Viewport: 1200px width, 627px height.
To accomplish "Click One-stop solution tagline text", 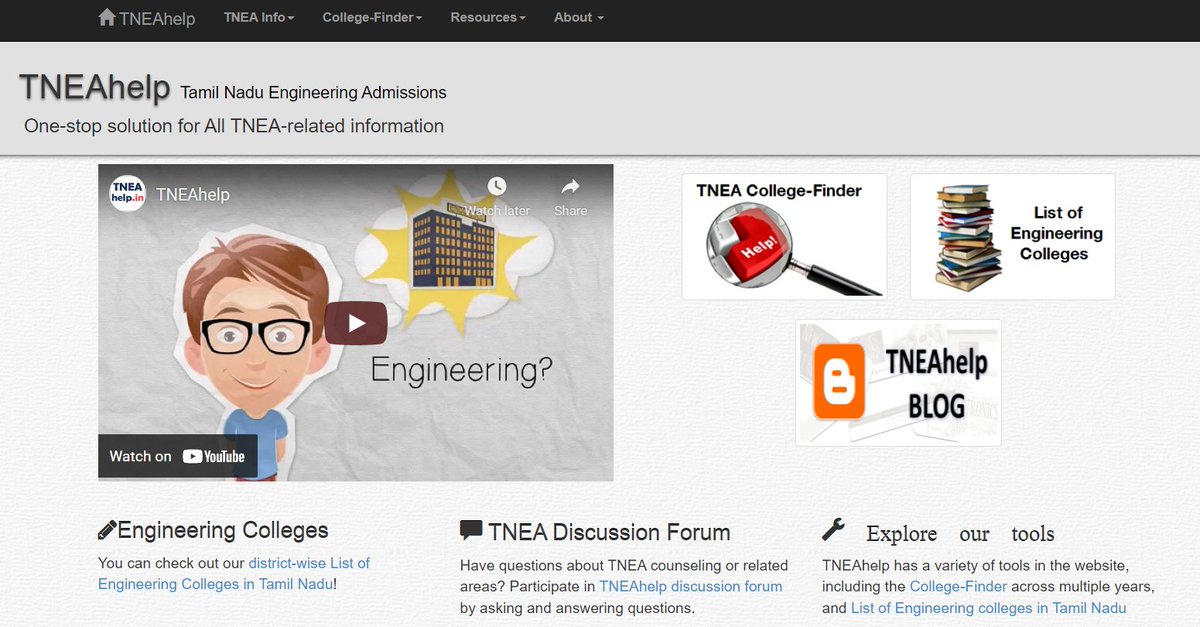I will click(x=234, y=126).
